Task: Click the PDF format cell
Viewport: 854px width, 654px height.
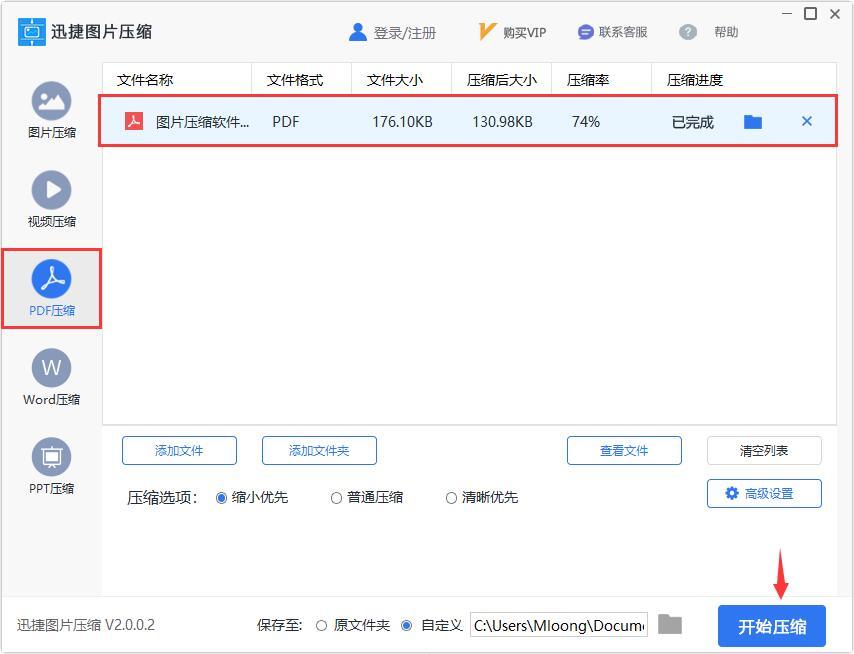Action: pos(285,121)
